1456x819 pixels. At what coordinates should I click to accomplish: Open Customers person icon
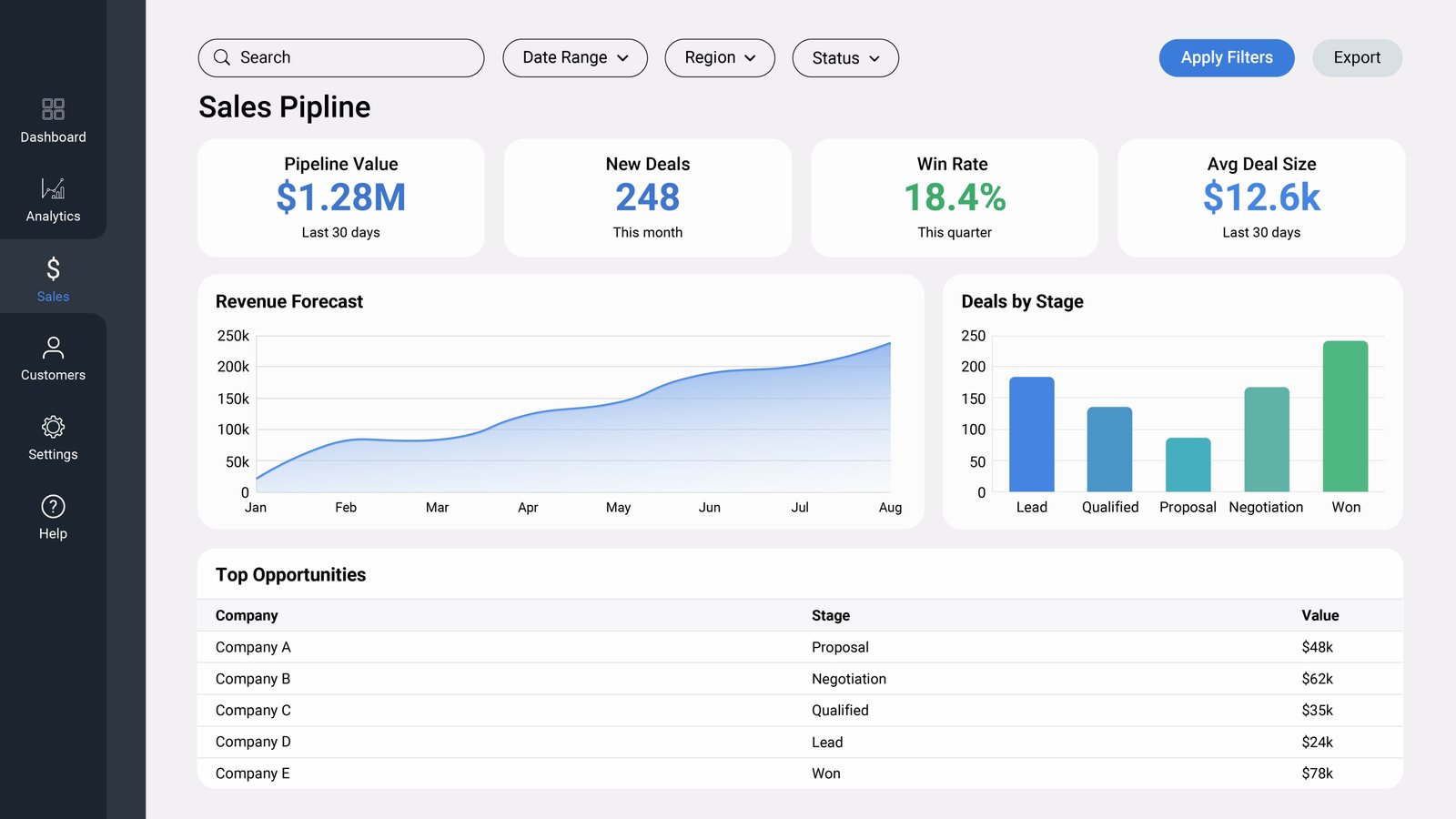53,347
